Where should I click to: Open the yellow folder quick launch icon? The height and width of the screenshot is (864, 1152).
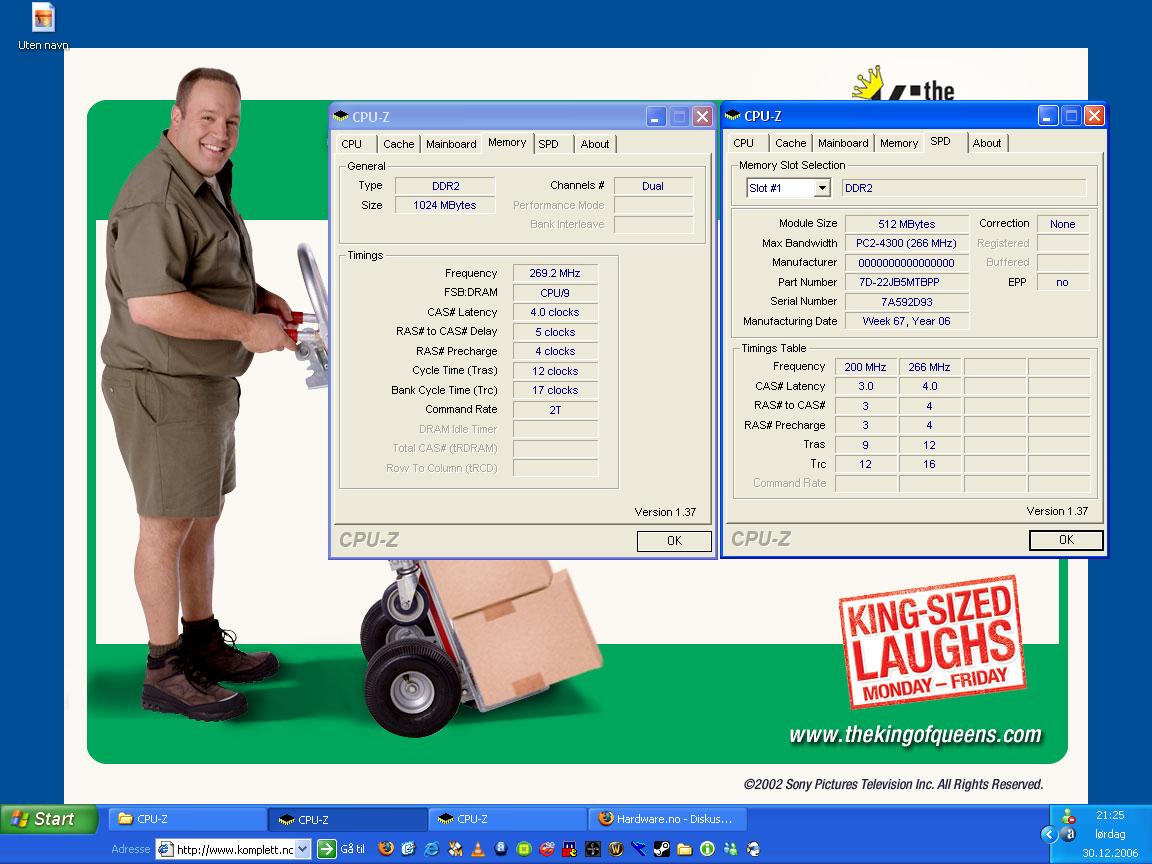click(685, 849)
